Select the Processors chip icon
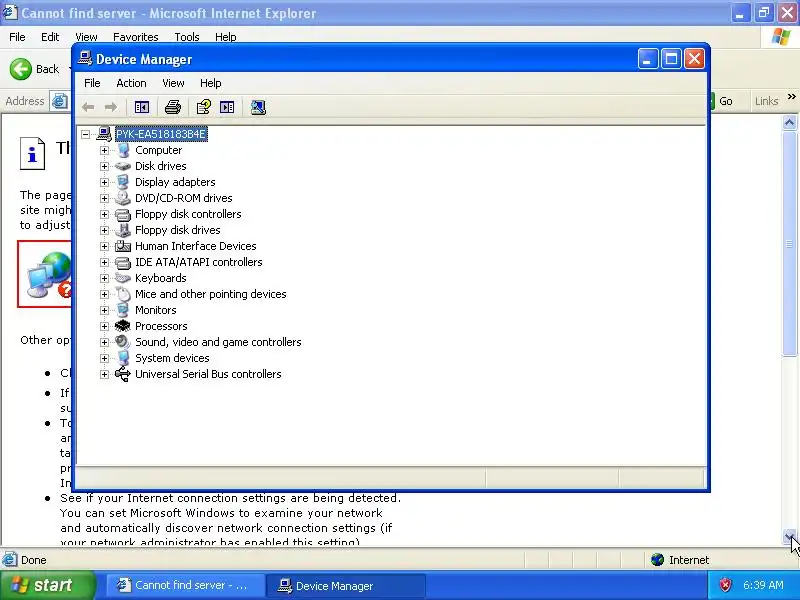800x600 pixels. (123, 326)
